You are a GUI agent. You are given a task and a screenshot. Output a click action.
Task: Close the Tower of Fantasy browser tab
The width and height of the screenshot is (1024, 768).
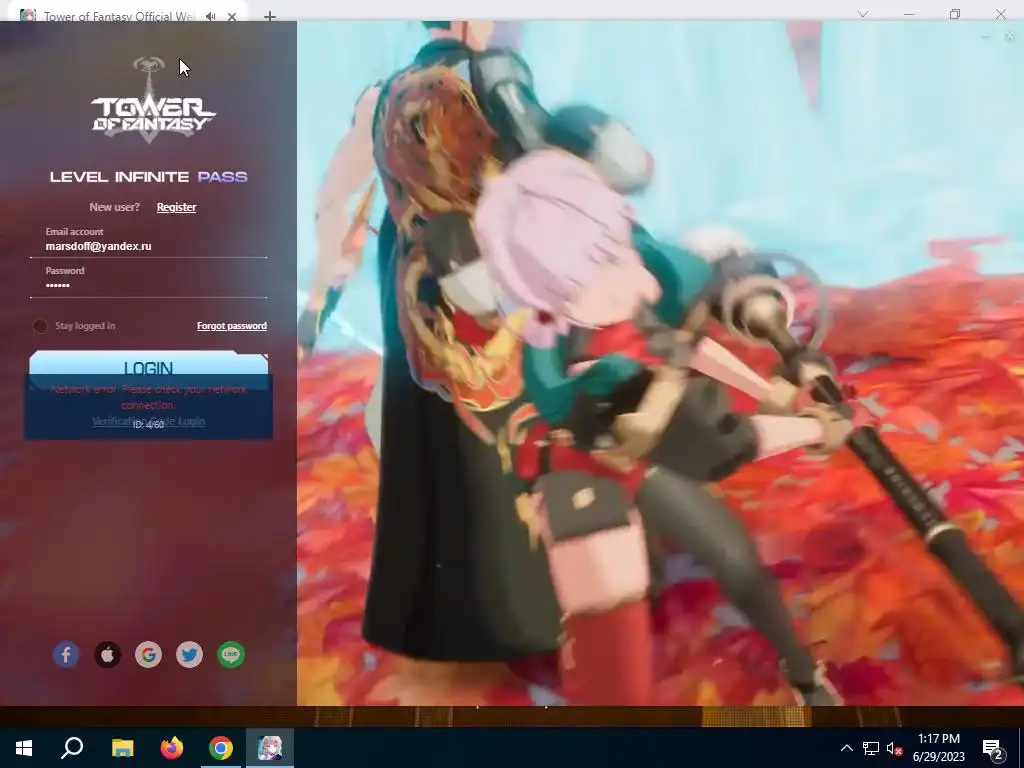pyautogui.click(x=232, y=16)
